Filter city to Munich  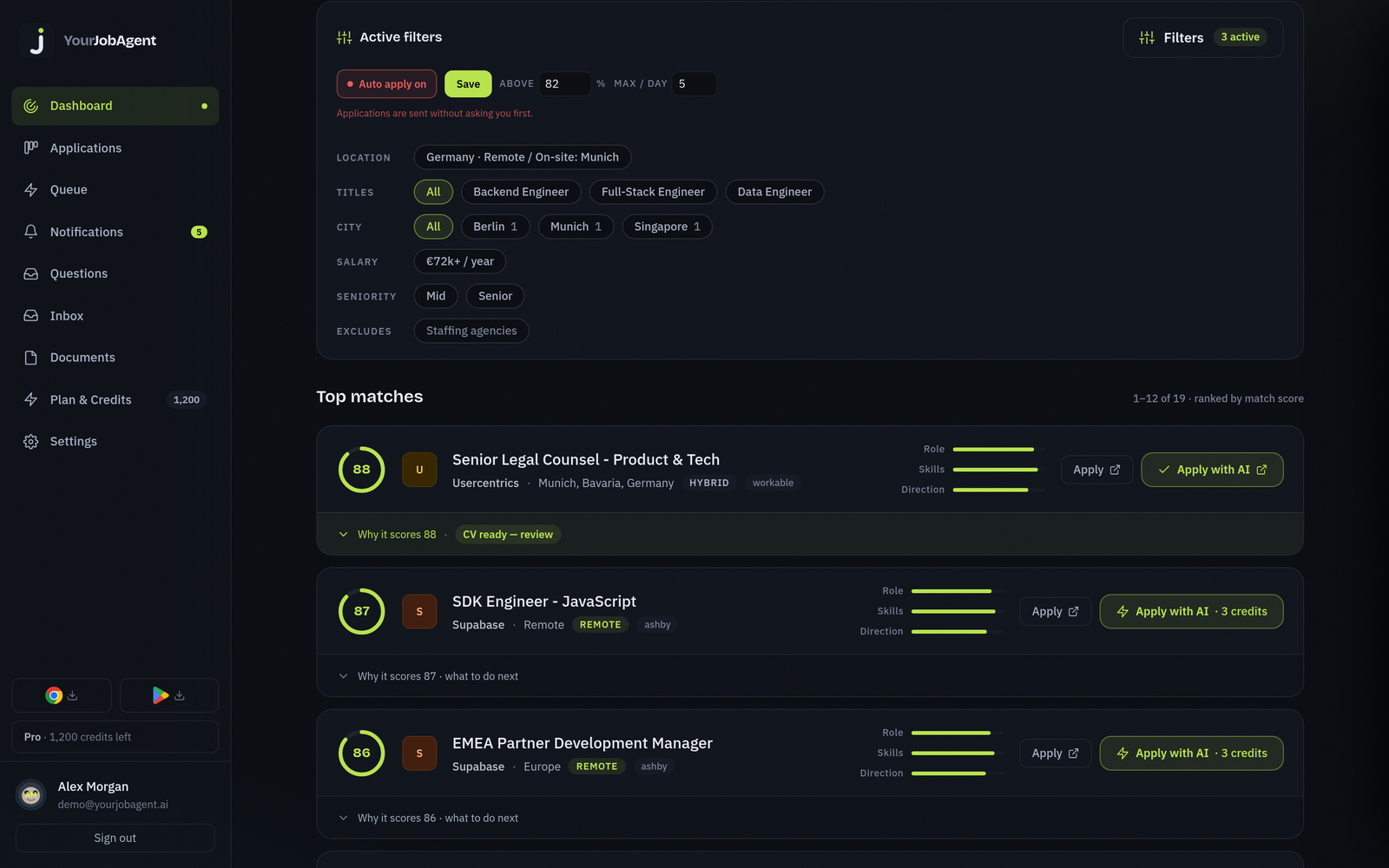576,227
